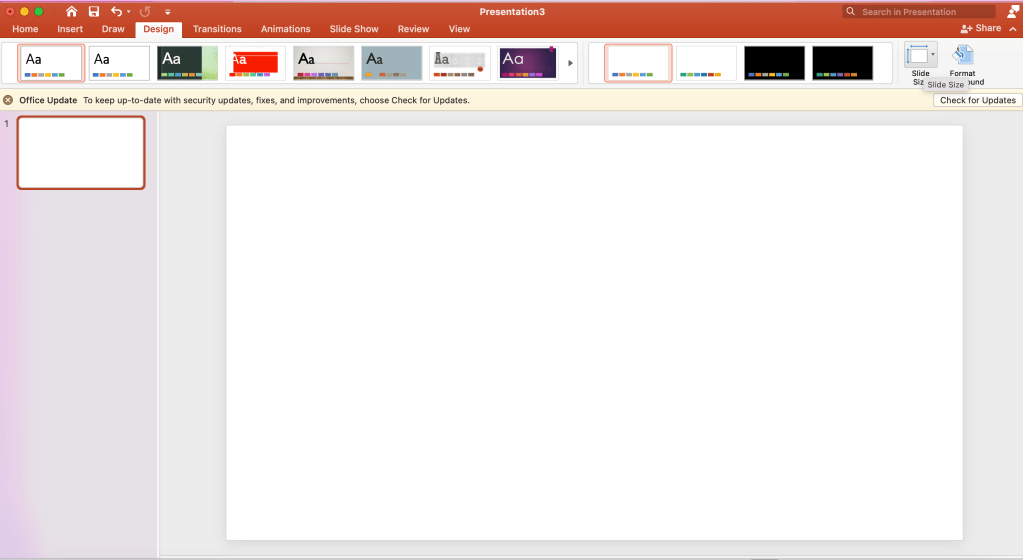
Task: Dismiss the Office Update notification bar
Action: pos(8,100)
